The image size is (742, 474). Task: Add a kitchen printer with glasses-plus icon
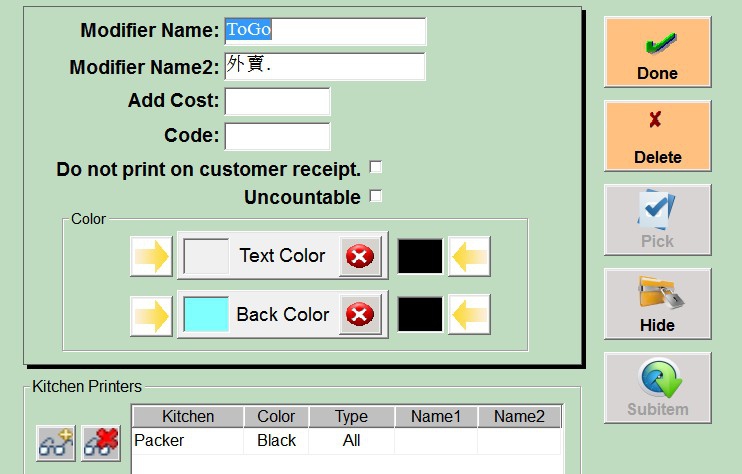(56, 444)
